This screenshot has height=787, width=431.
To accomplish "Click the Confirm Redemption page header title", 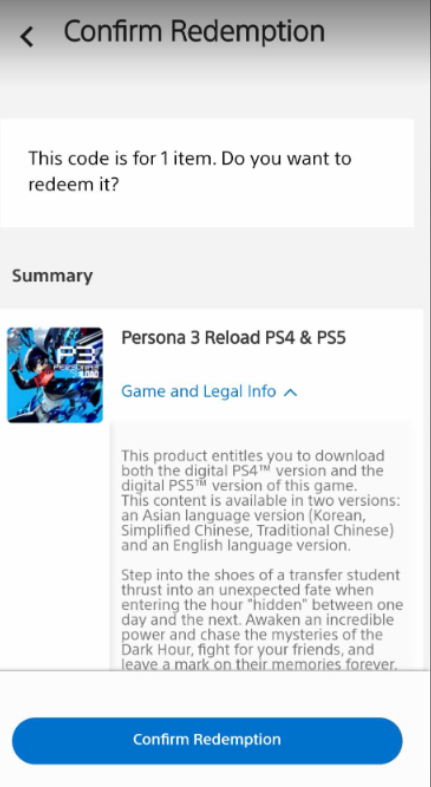I will coord(194,31).
